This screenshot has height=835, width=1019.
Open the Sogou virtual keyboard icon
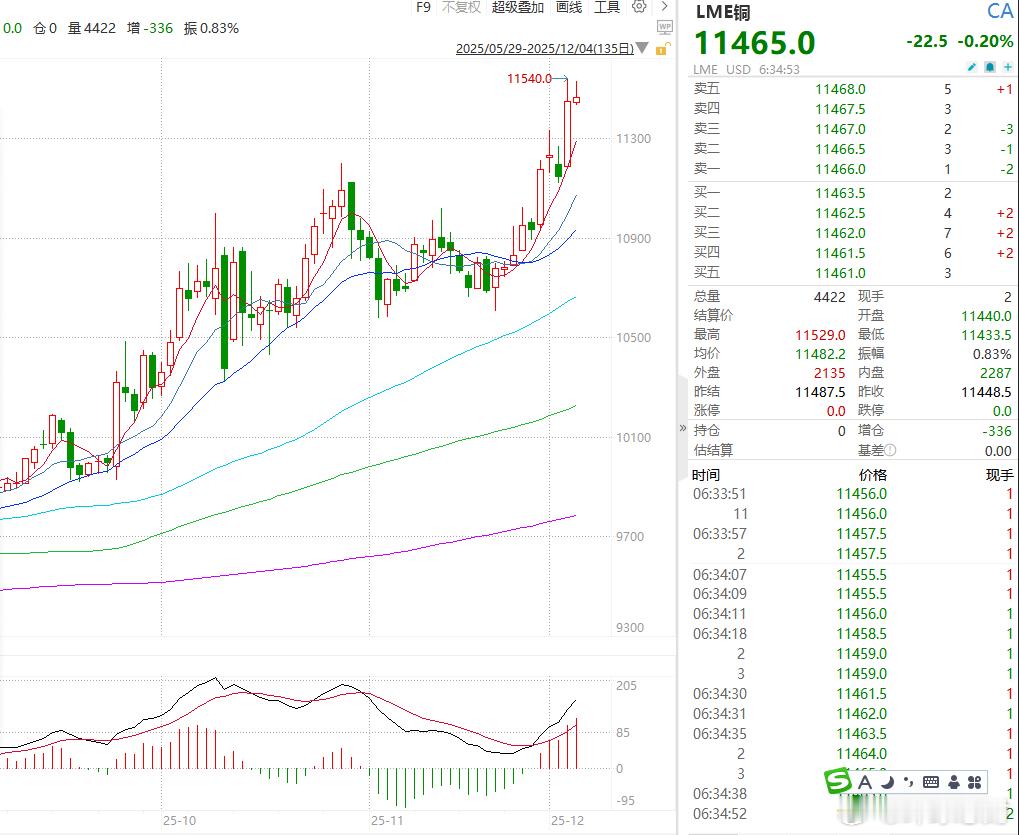(x=930, y=781)
